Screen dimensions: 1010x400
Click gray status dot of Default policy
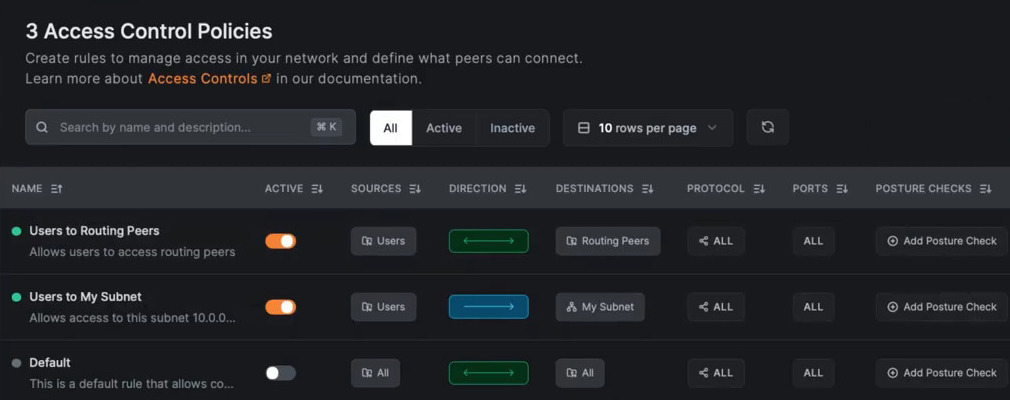click(x=17, y=363)
